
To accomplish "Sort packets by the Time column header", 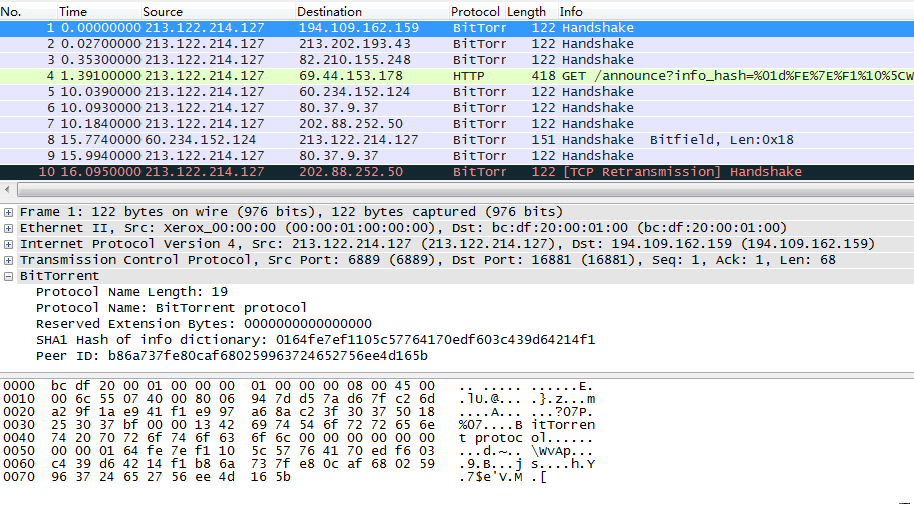I will point(99,12).
